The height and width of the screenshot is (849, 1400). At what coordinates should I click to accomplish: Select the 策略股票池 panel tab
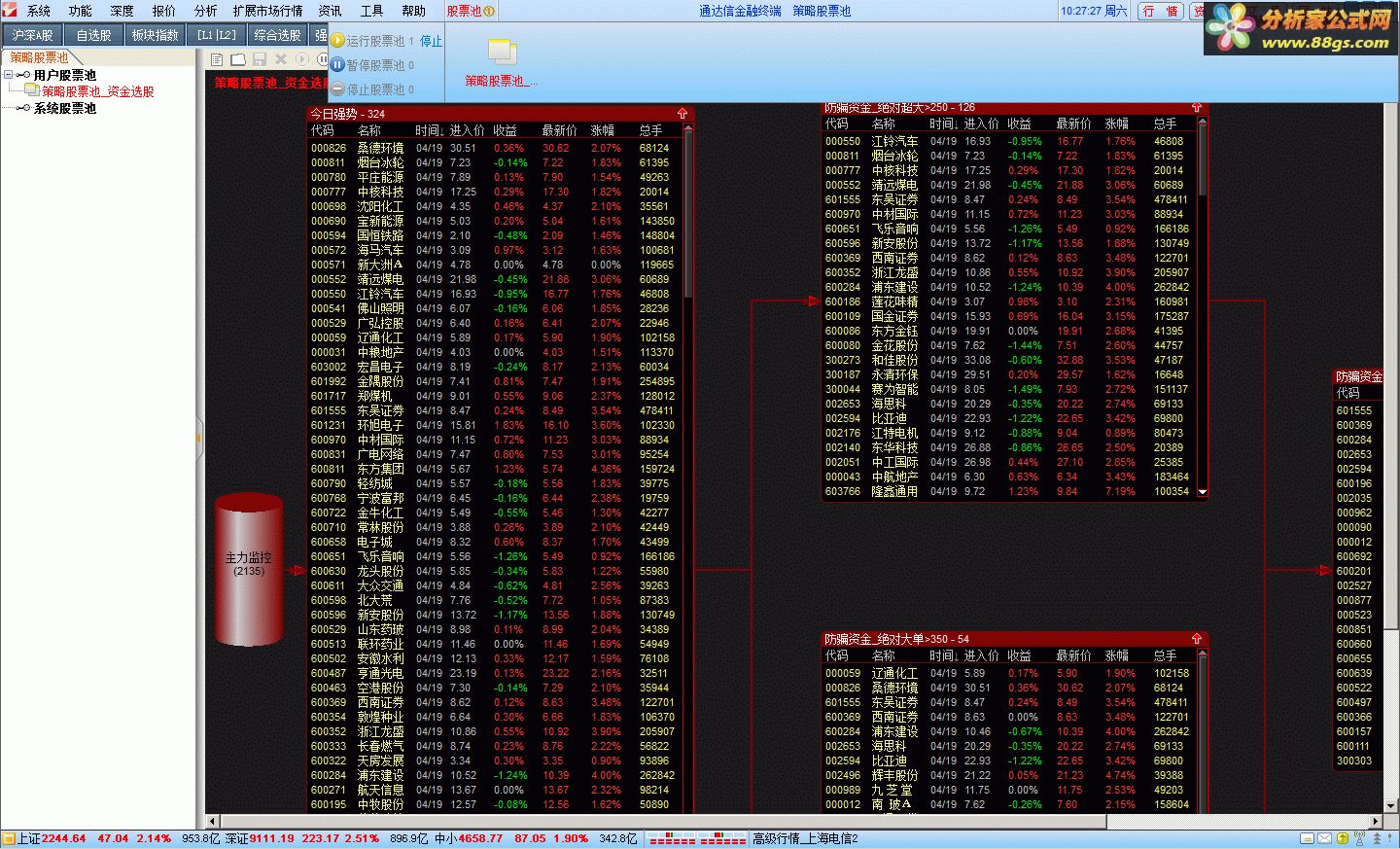39,57
